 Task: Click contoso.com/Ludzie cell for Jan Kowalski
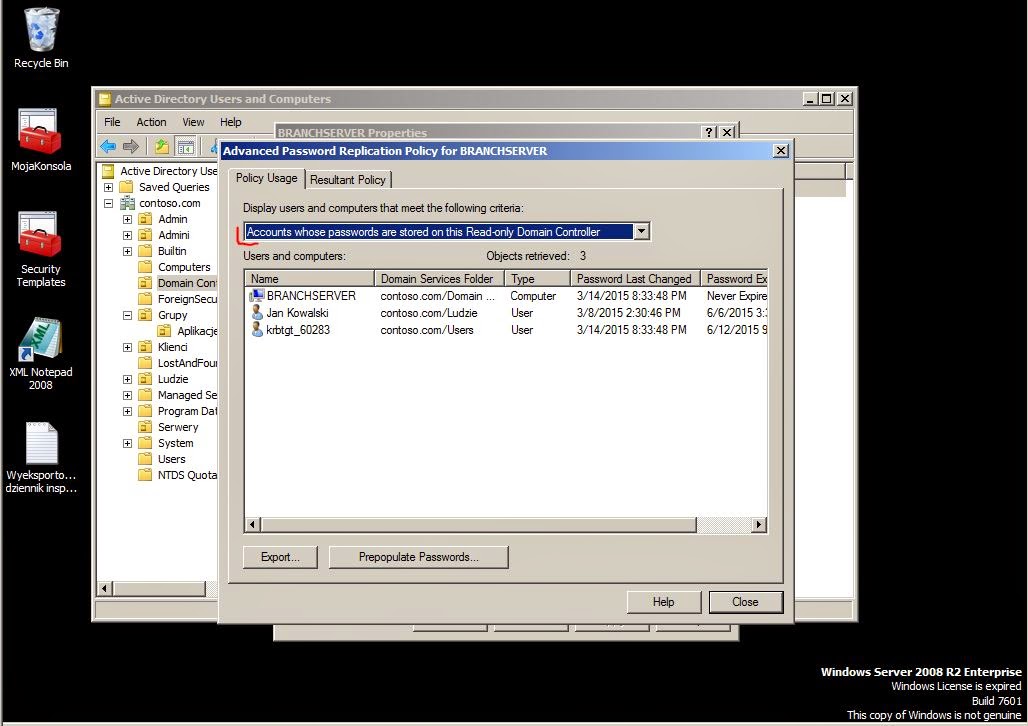coord(429,313)
